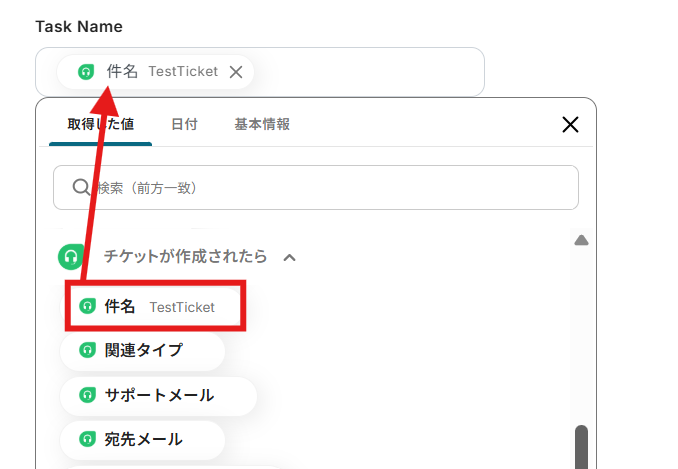This screenshot has width=678, height=469.
Task: Click green headset icon in Task Name chip
Action: point(87,72)
